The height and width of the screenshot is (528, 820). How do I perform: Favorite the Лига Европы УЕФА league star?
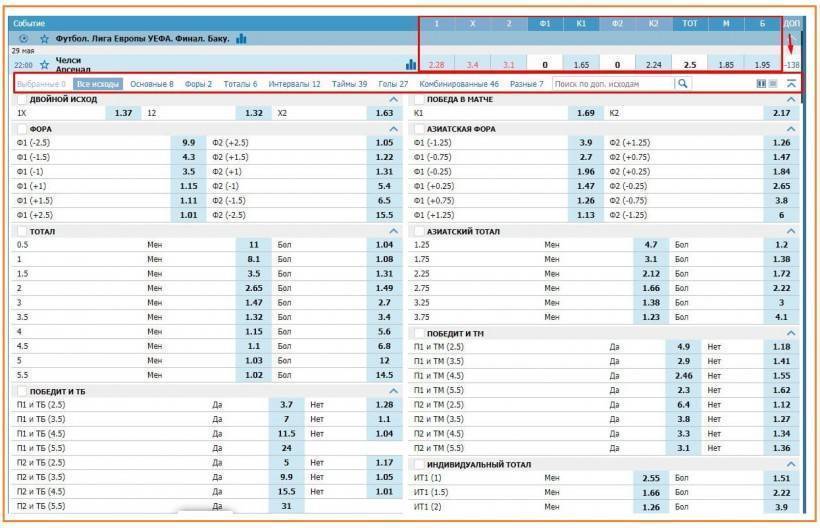pyautogui.click(x=44, y=38)
